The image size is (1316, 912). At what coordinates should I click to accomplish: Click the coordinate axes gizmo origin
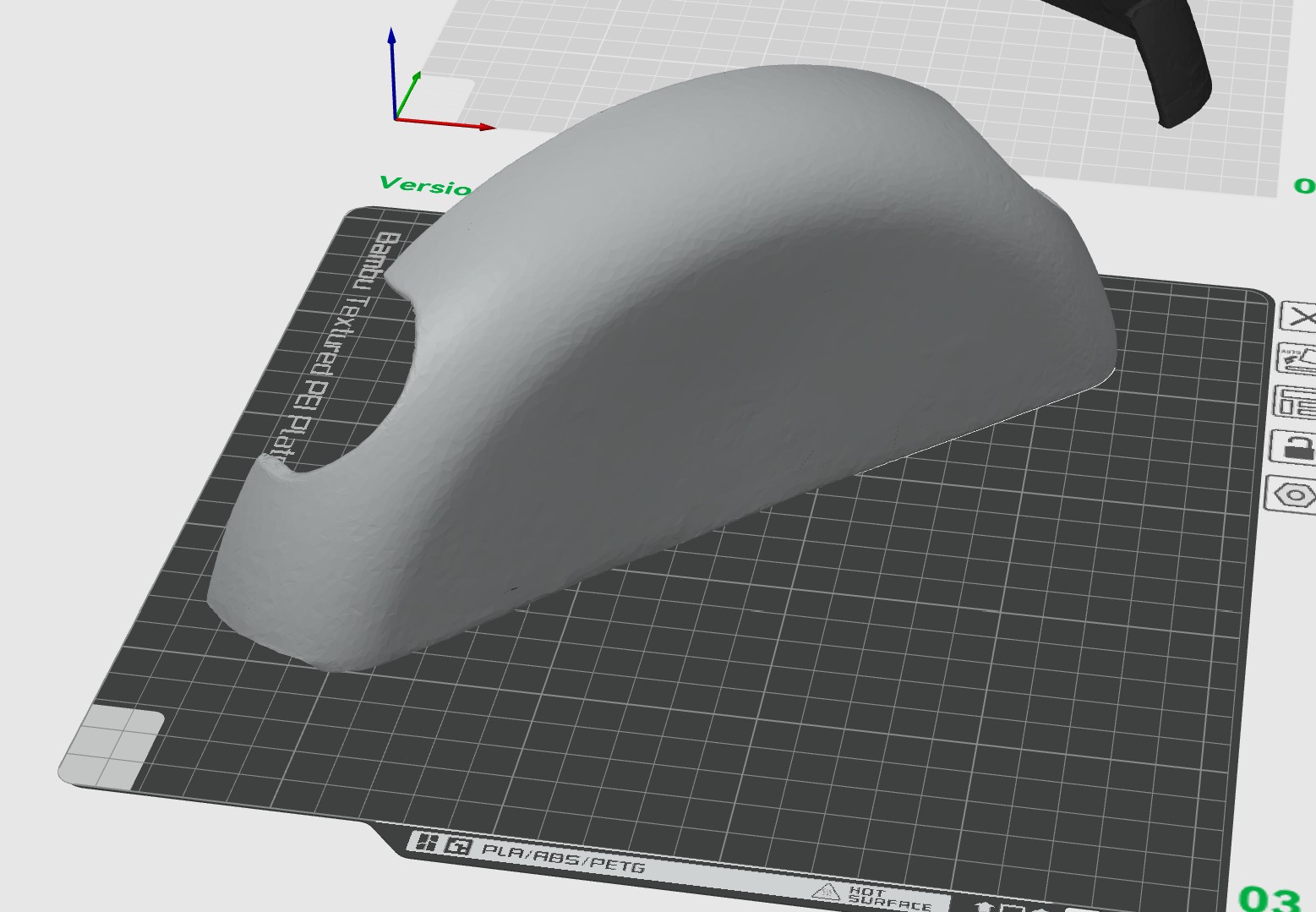click(x=396, y=119)
